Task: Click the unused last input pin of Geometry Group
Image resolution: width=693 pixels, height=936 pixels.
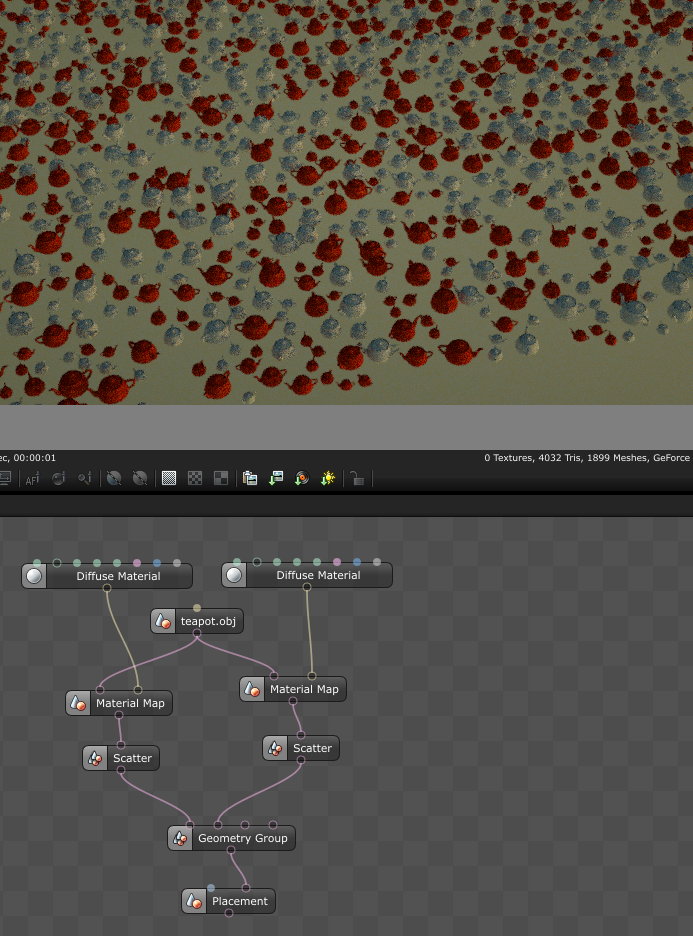Action: pos(273,825)
